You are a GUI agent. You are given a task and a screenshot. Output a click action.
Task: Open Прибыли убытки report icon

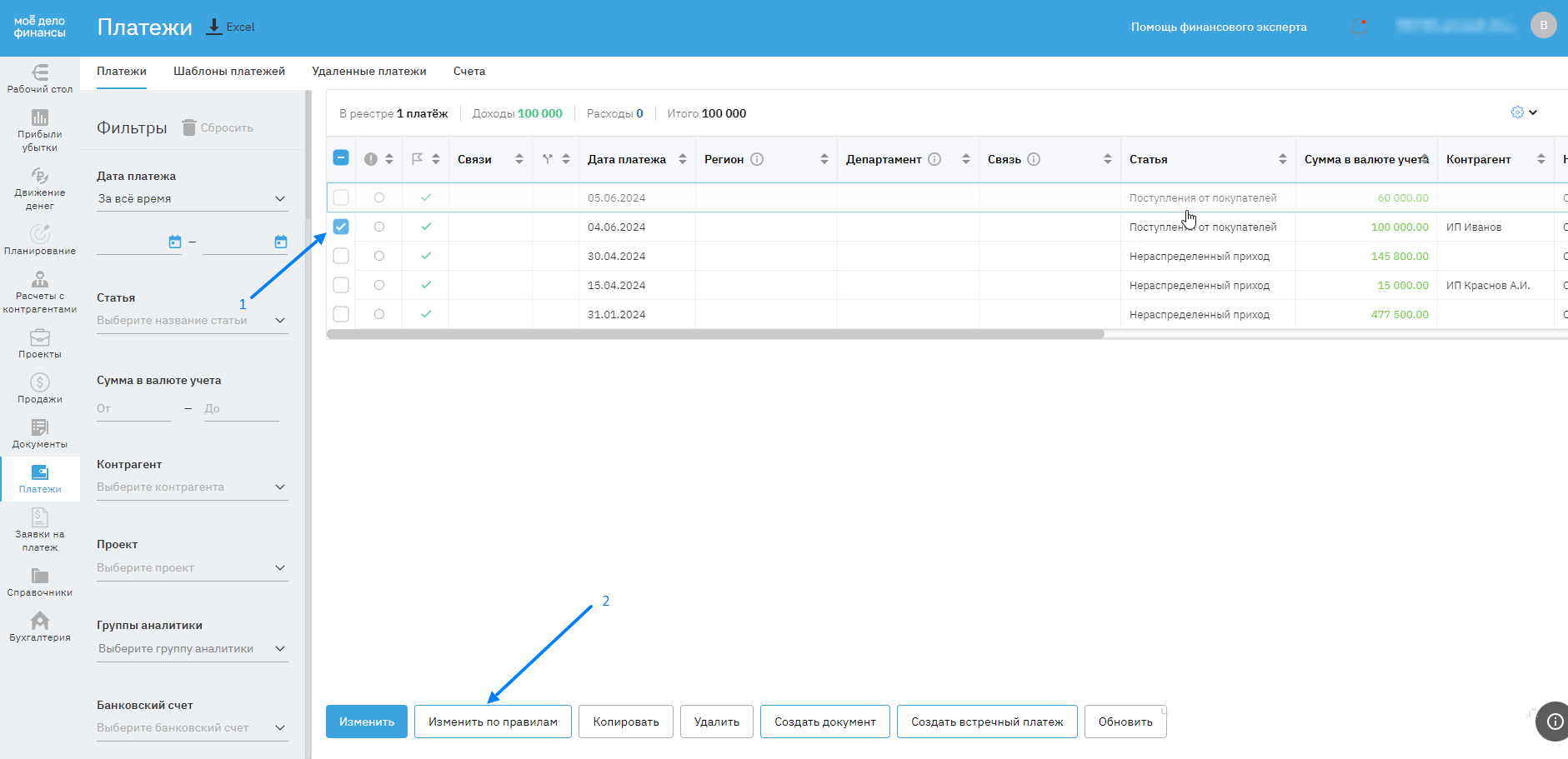coord(39,117)
